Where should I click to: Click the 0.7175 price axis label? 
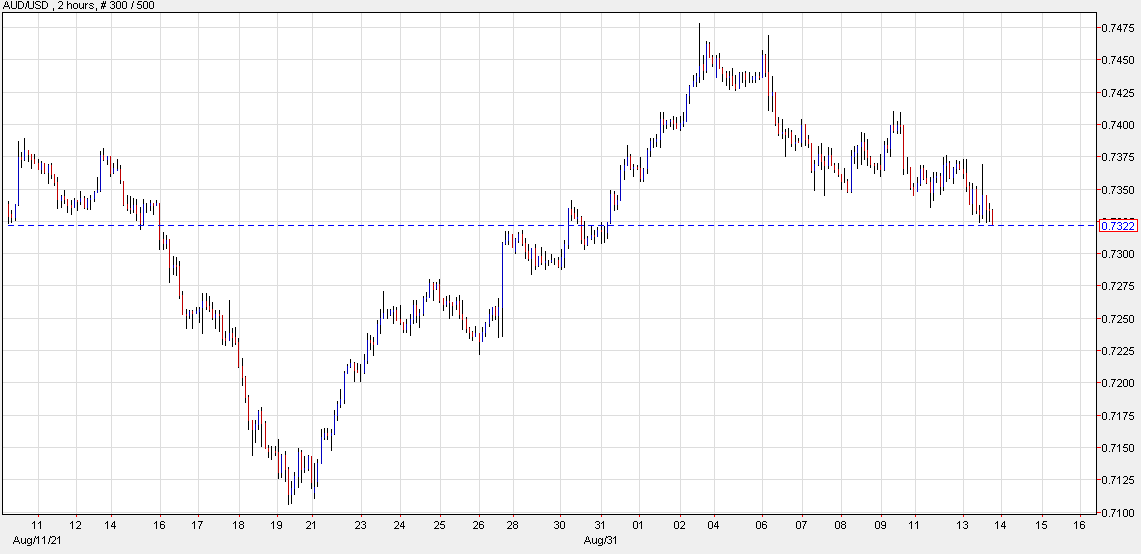(1118, 416)
